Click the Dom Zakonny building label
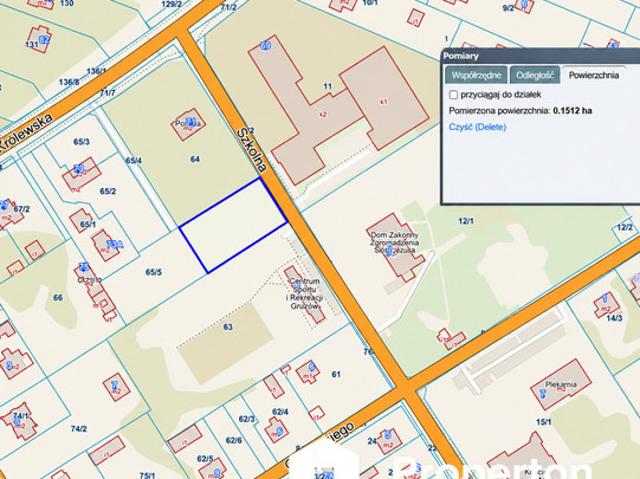 (x=395, y=243)
